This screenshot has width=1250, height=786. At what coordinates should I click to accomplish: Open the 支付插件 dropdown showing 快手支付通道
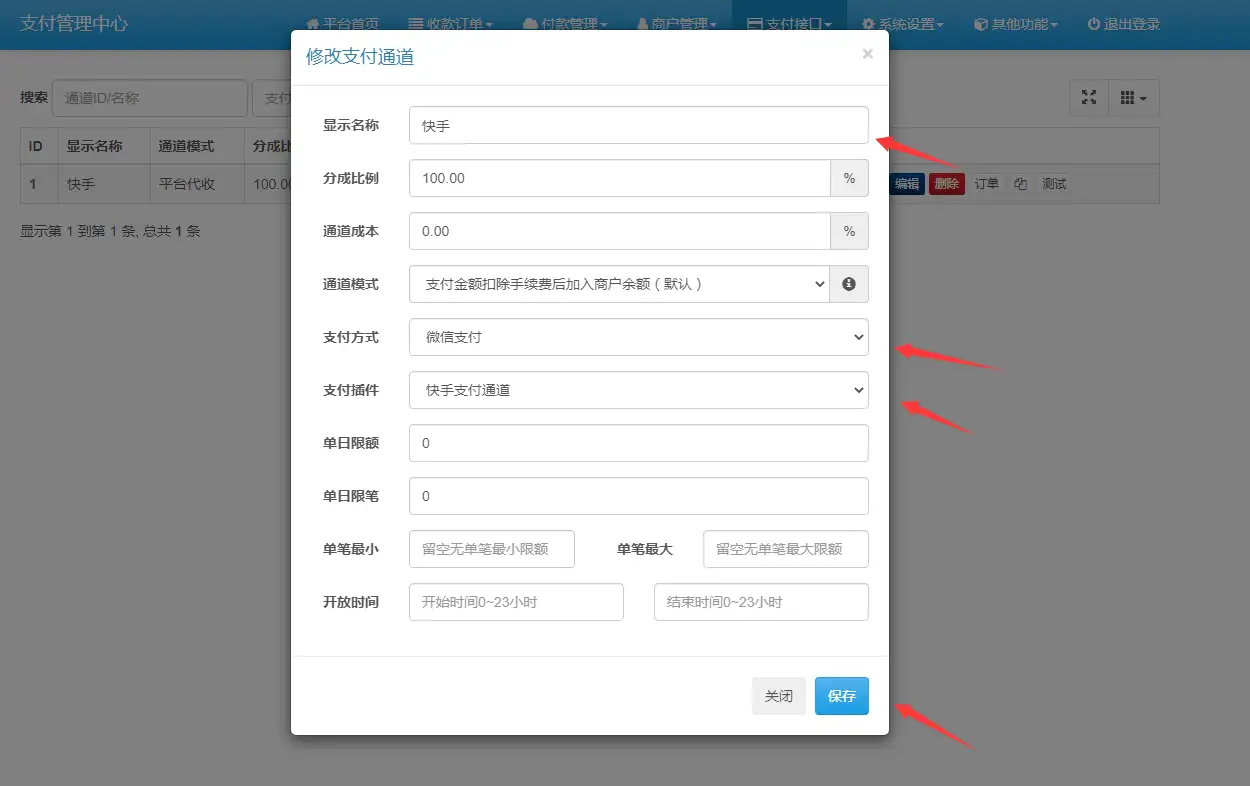638,390
